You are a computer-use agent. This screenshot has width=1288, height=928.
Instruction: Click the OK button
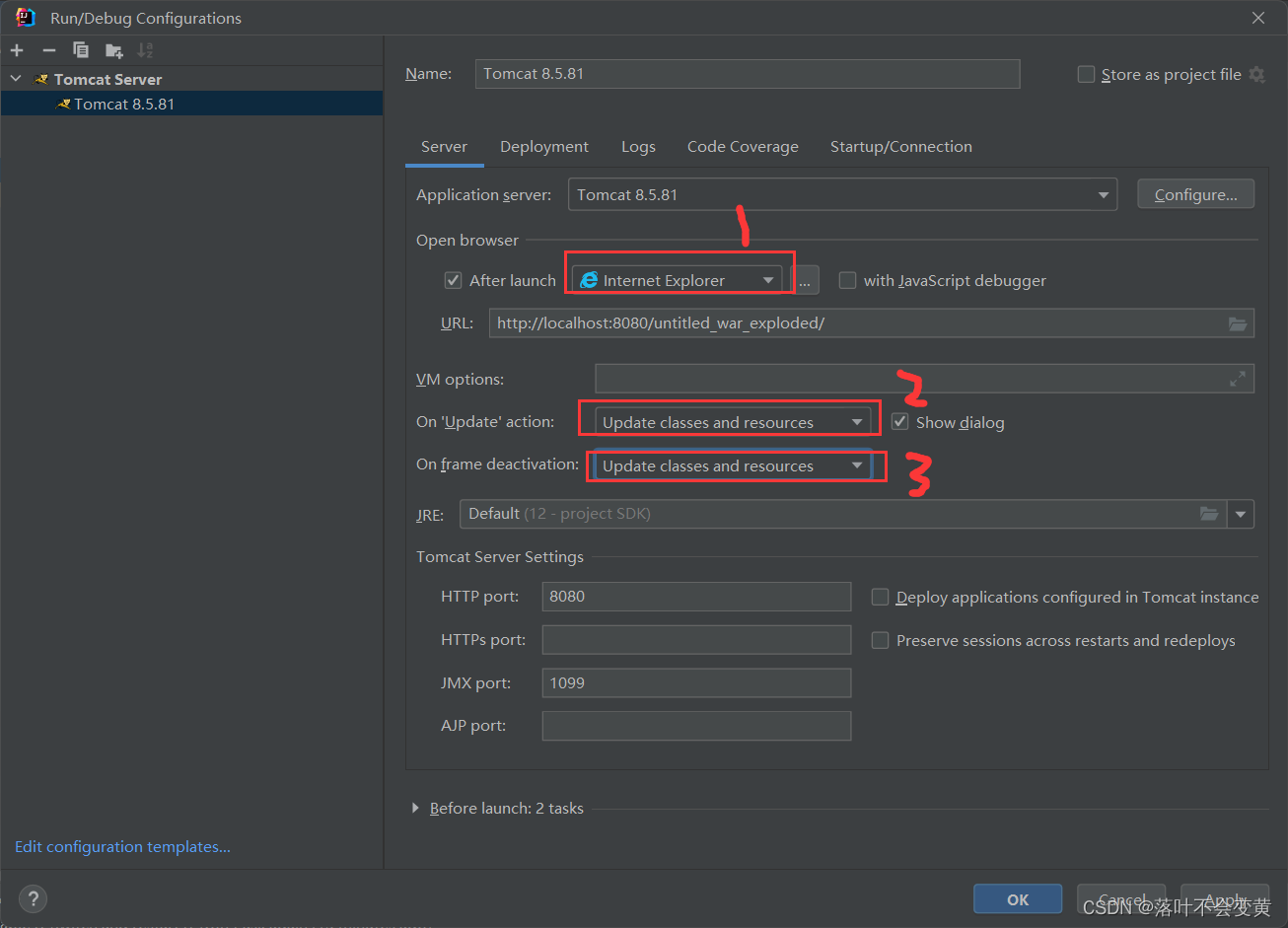coord(1018,899)
